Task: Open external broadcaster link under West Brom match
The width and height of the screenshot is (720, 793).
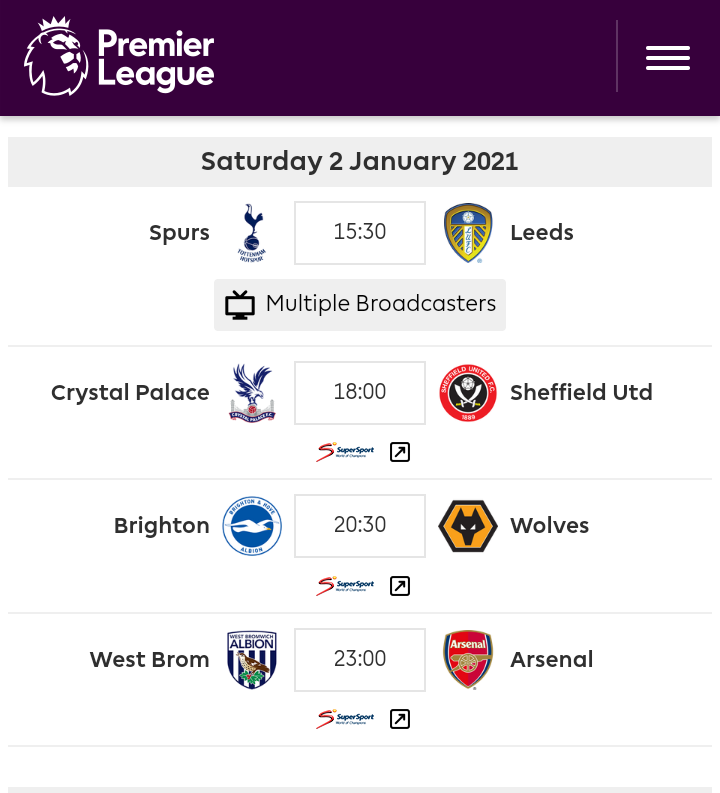Action: click(x=400, y=719)
